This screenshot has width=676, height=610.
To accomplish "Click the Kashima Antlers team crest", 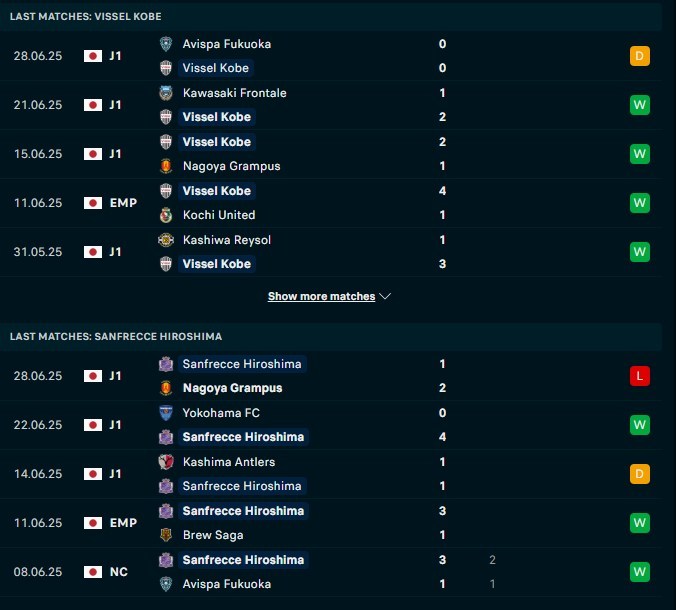I will point(166,462).
